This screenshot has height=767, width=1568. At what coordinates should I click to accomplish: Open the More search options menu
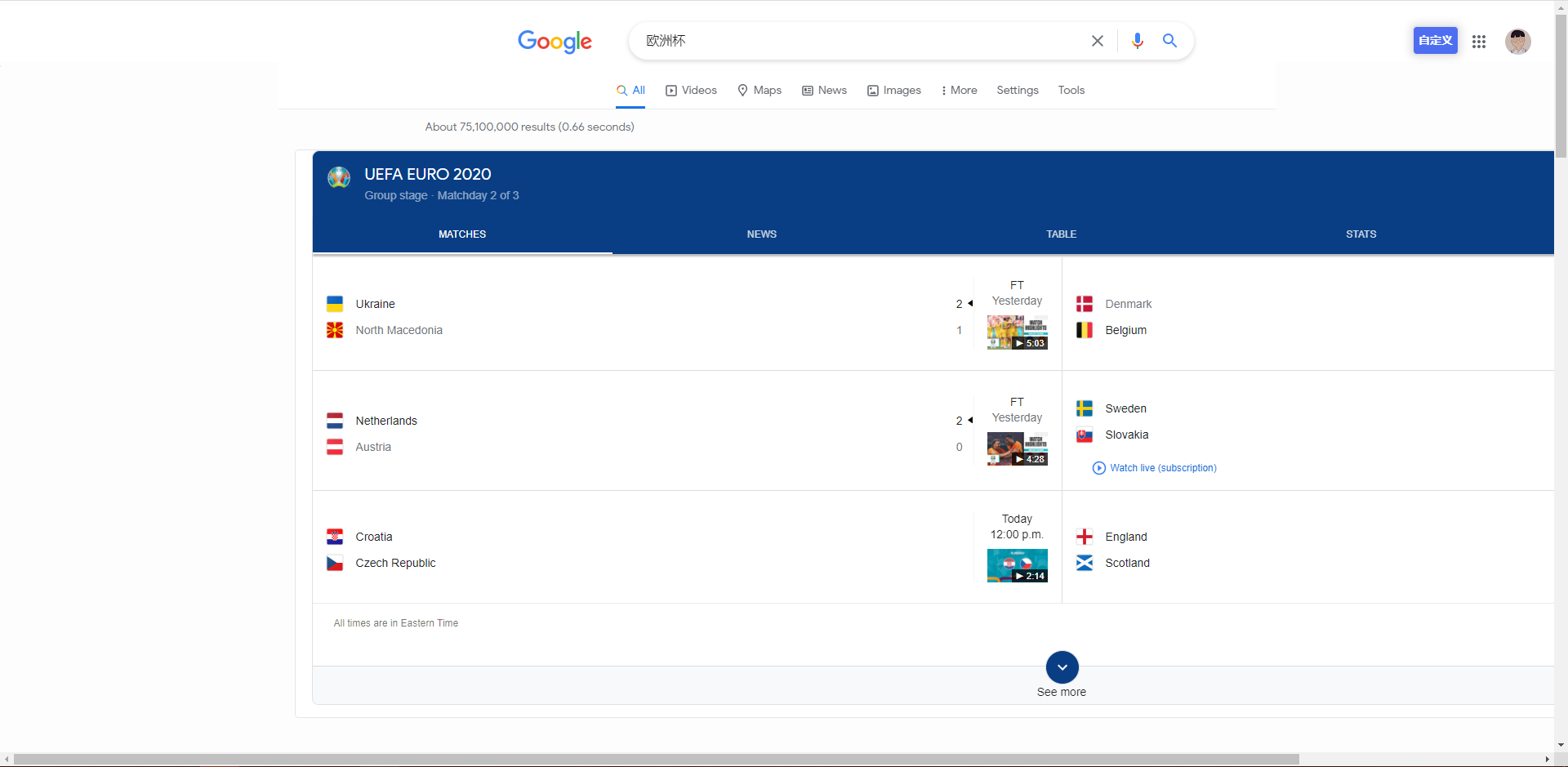[x=958, y=90]
